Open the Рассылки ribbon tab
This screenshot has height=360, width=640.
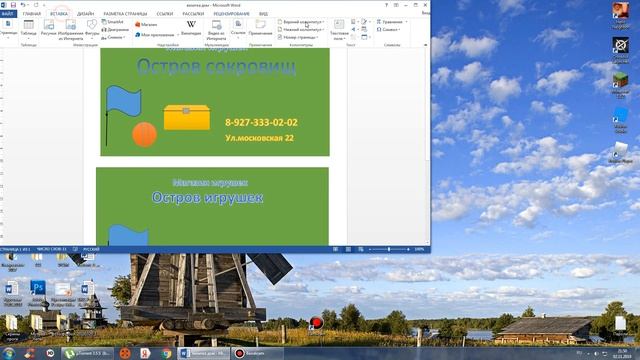pyautogui.click(x=193, y=13)
